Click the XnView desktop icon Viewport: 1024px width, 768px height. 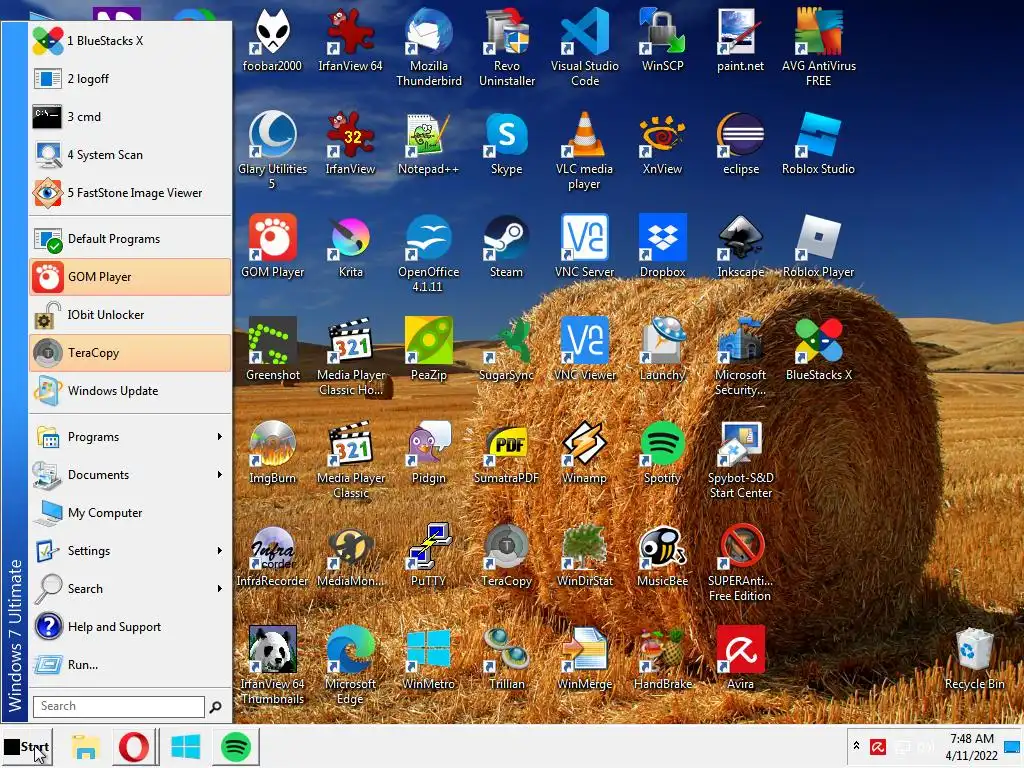662,143
